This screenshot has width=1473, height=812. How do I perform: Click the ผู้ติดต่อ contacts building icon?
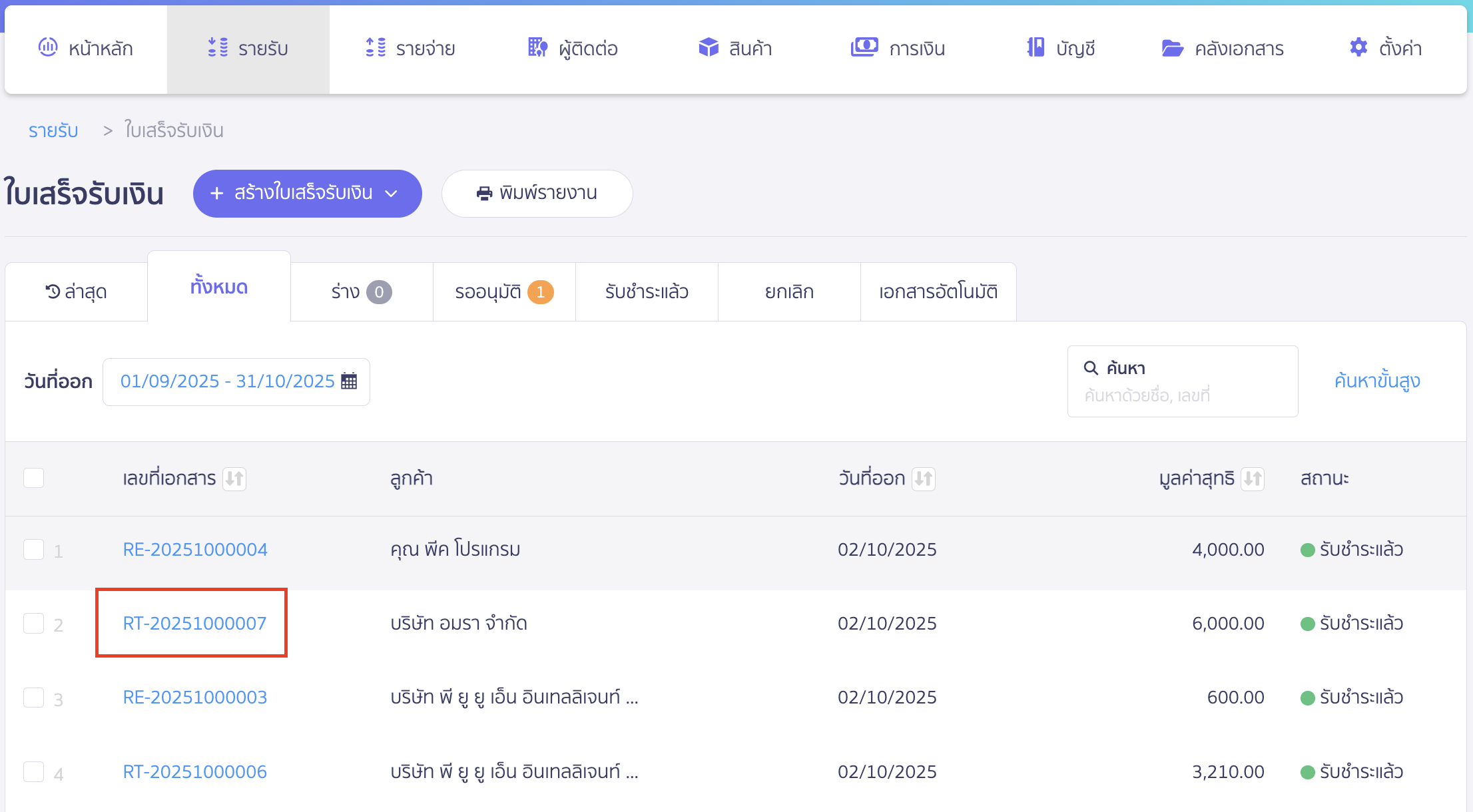click(537, 47)
